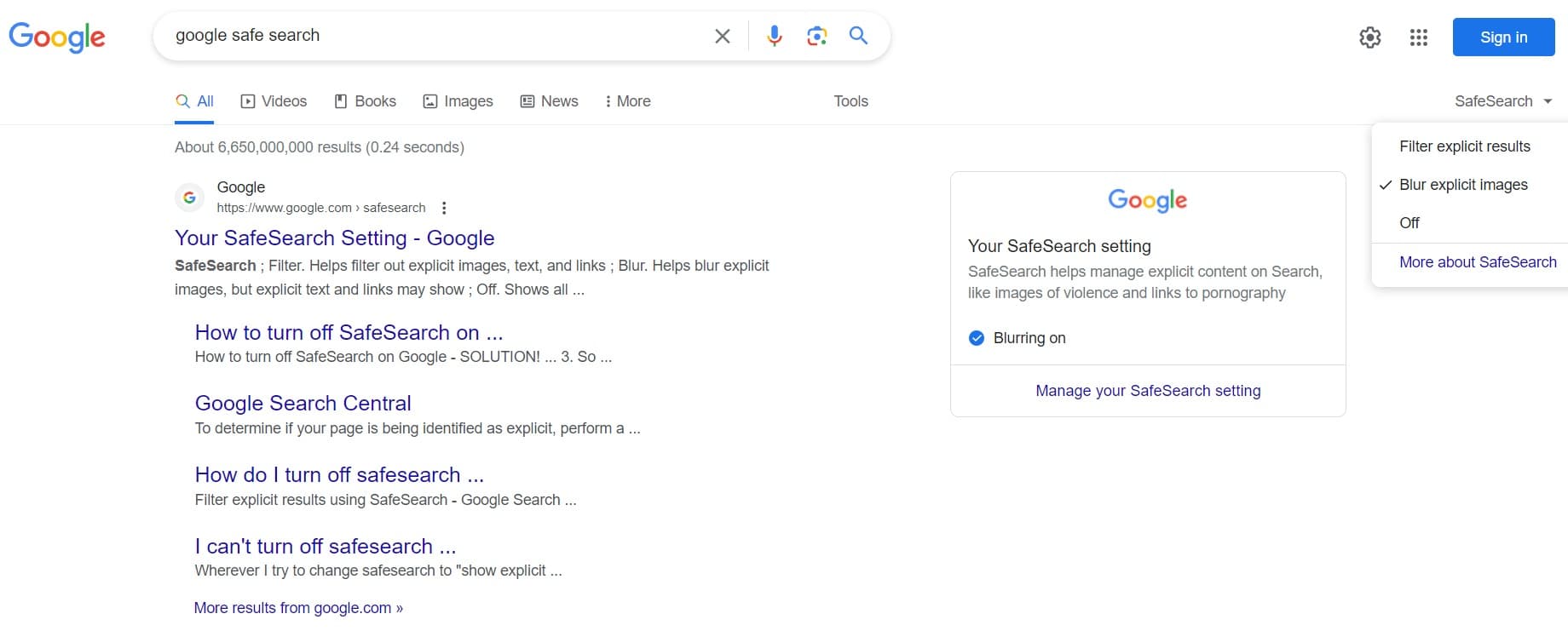Click the blue Blurring on check icon

(977, 338)
